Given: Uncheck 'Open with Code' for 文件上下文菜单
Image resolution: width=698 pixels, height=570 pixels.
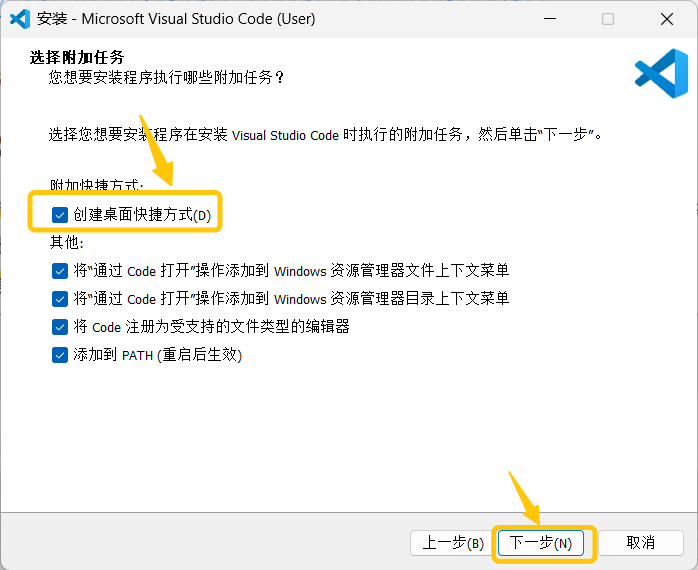Looking at the screenshot, I should [60, 270].
